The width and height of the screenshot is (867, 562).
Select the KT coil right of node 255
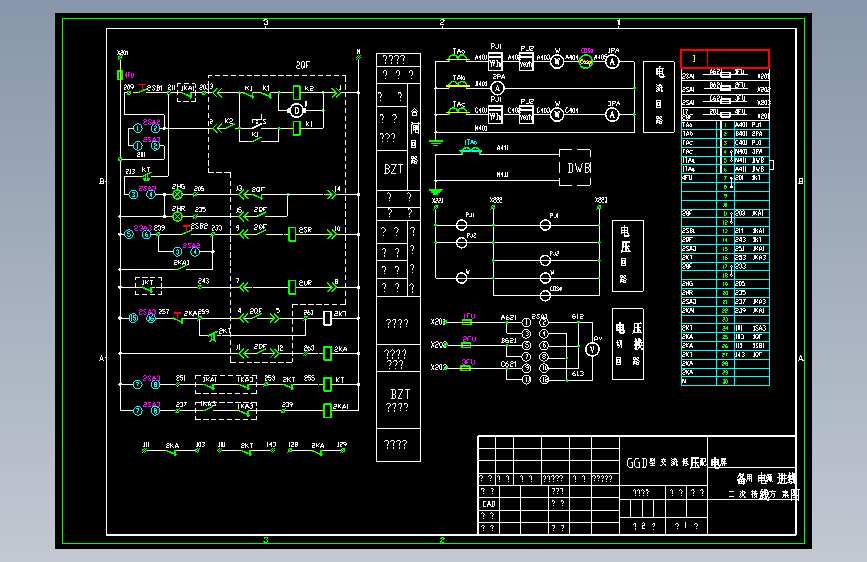point(327,384)
